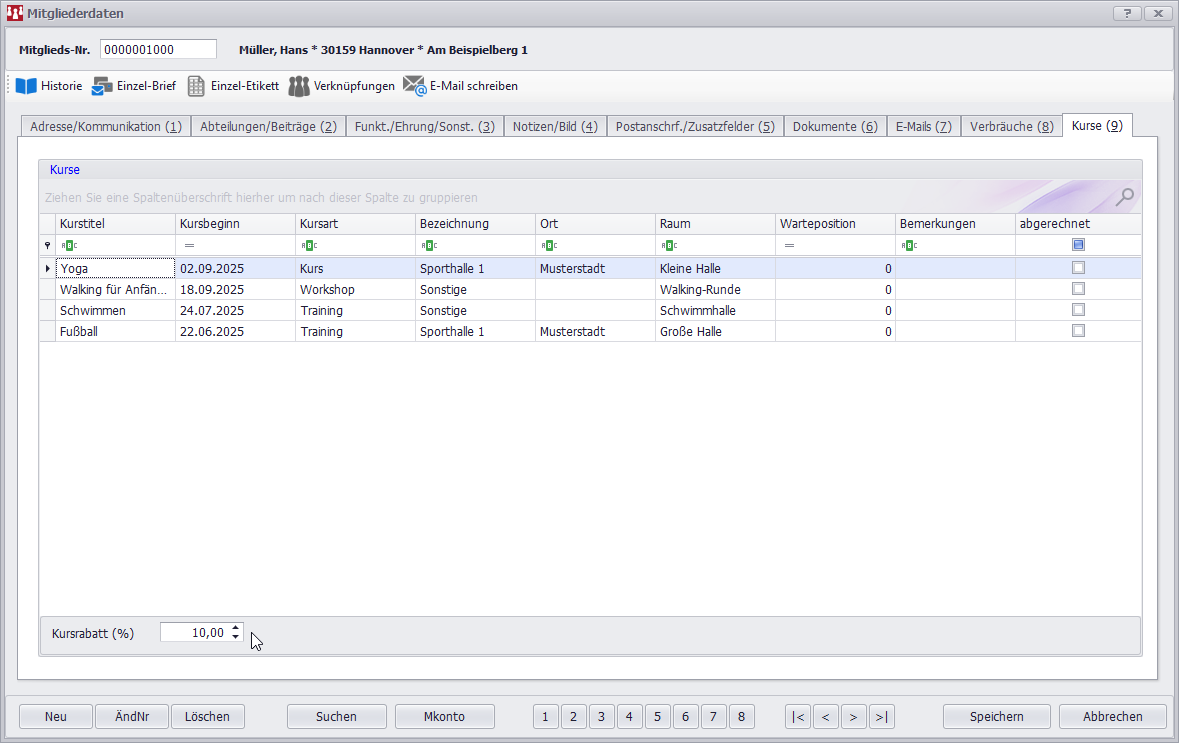Screen dimensions: 1179x743
Task: Click the magnifying glass search icon in grid
Action: pos(1125,197)
